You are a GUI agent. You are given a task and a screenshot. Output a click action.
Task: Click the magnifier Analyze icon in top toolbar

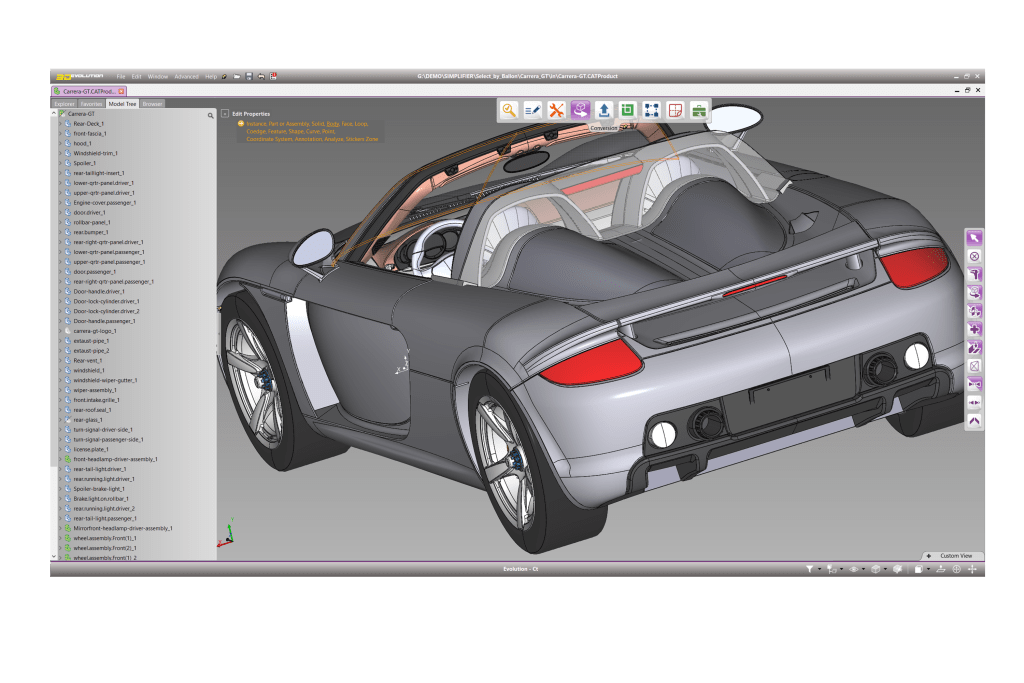(x=509, y=110)
